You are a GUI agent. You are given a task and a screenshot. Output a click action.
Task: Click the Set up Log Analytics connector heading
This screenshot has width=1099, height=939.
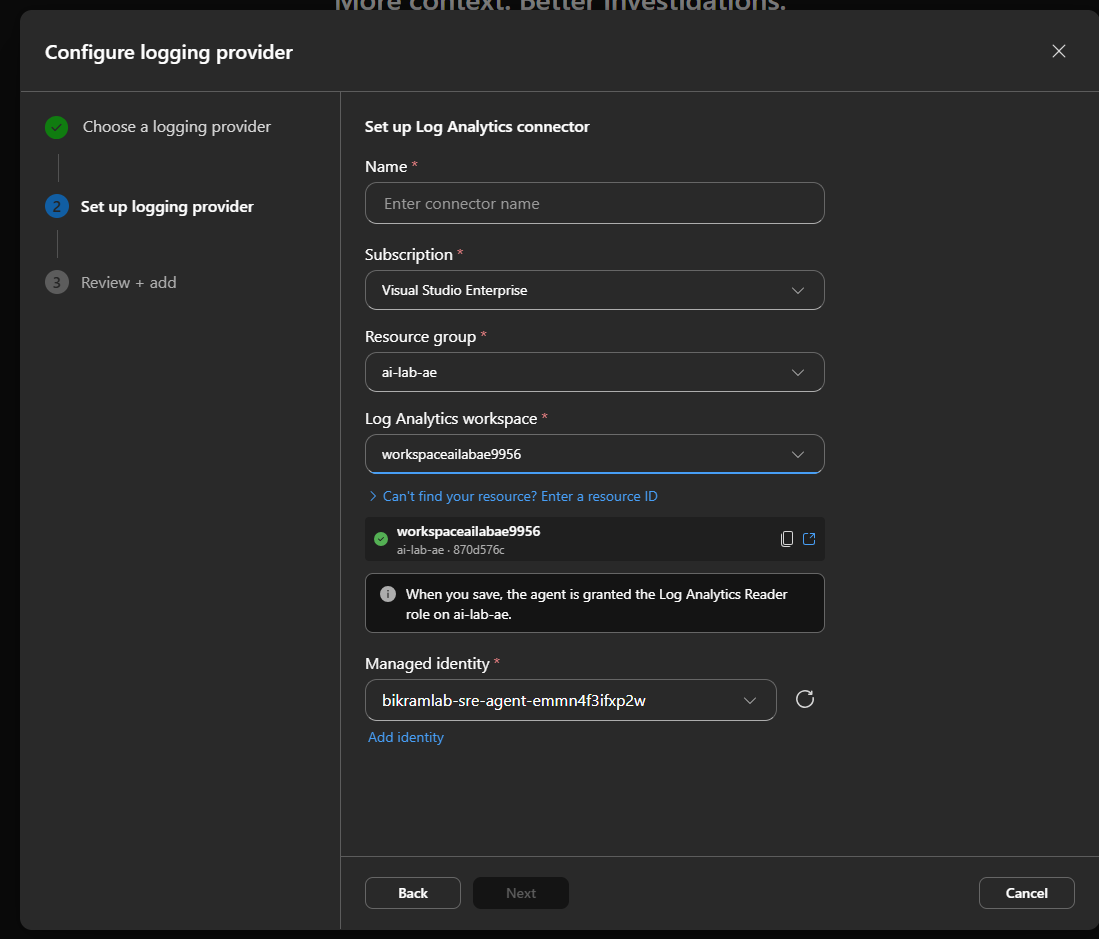coord(477,127)
